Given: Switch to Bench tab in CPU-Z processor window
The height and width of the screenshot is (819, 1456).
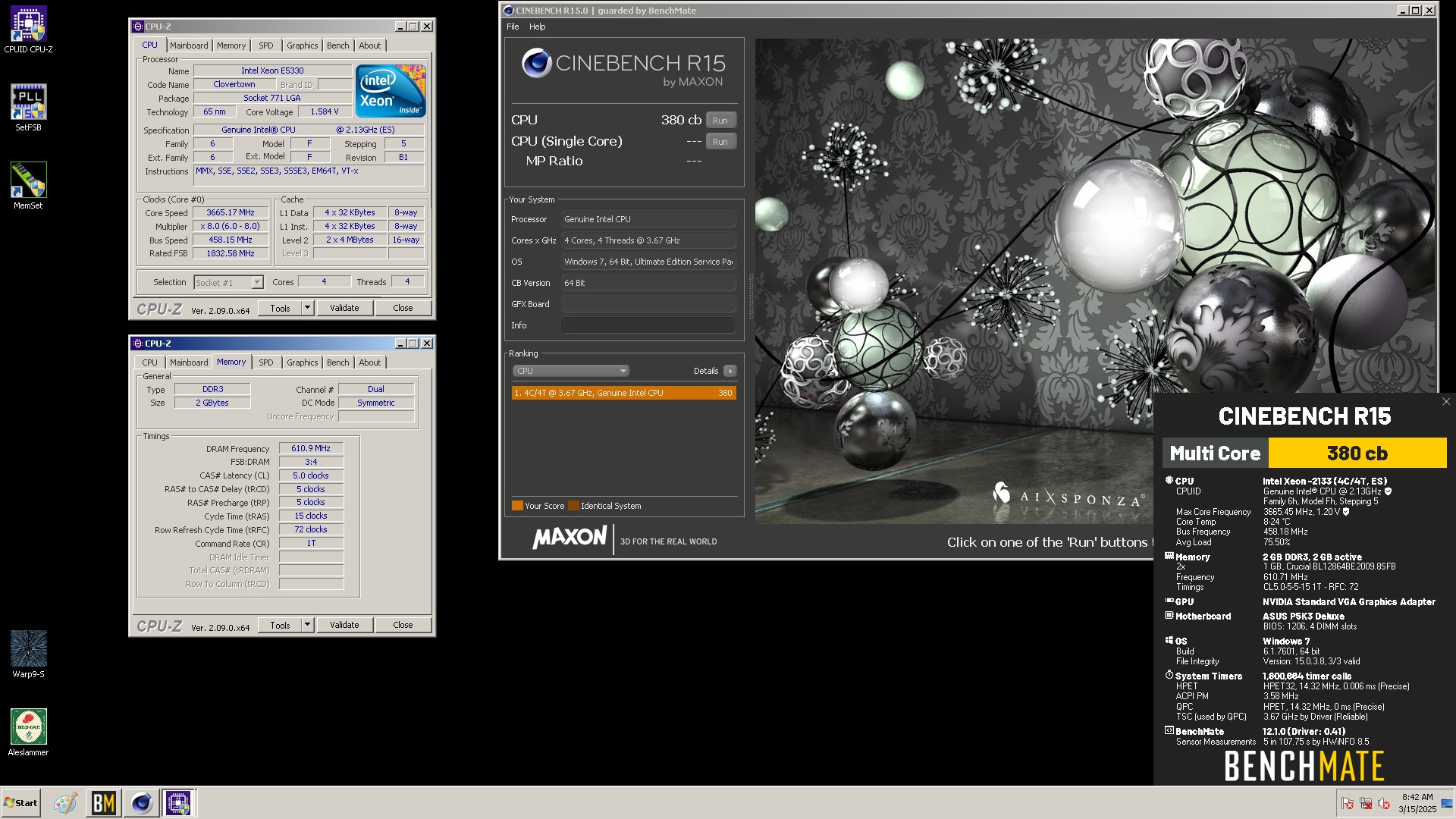Looking at the screenshot, I should (338, 45).
